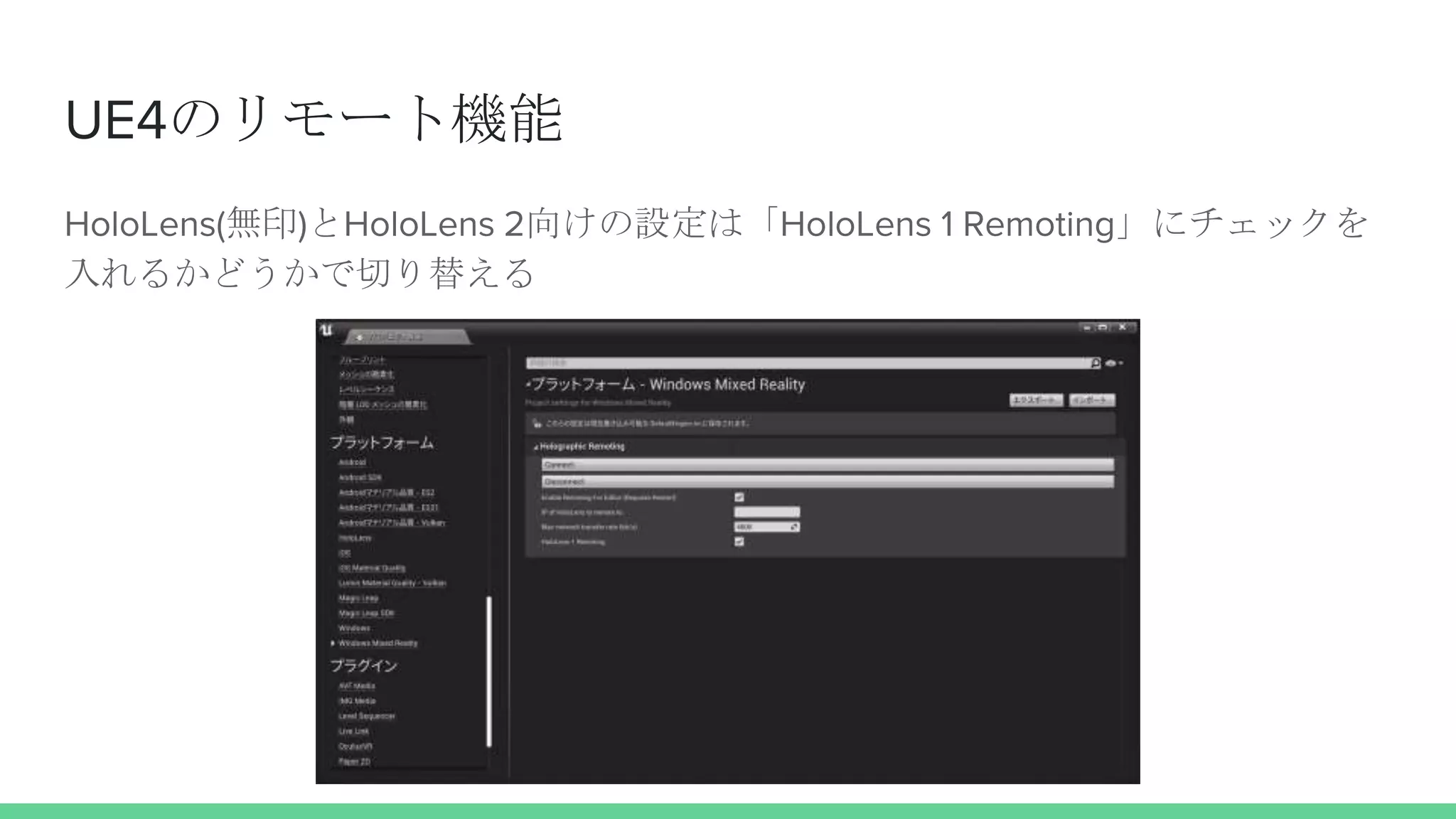The width and height of the screenshot is (1456, 819).
Task: Click the Connect button
Action: click(828, 465)
